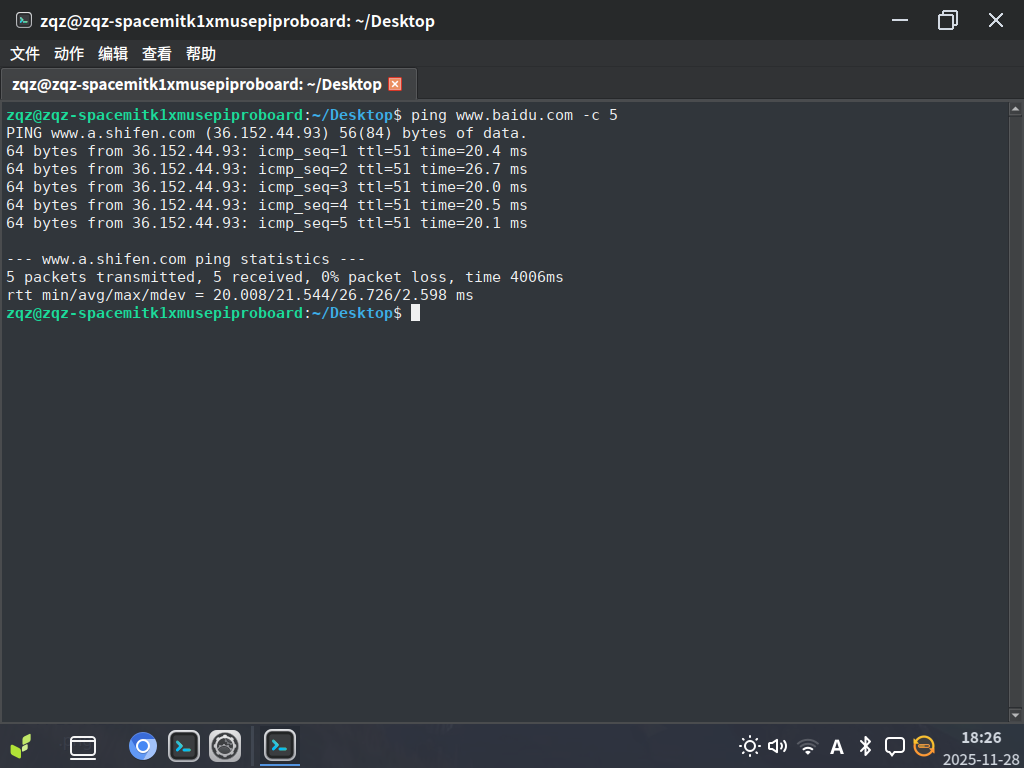Switch to the running terminal taskbar entry
The width and height of the screenshot is (1024, 768).
pyautogui.click(x=280, y=745)
